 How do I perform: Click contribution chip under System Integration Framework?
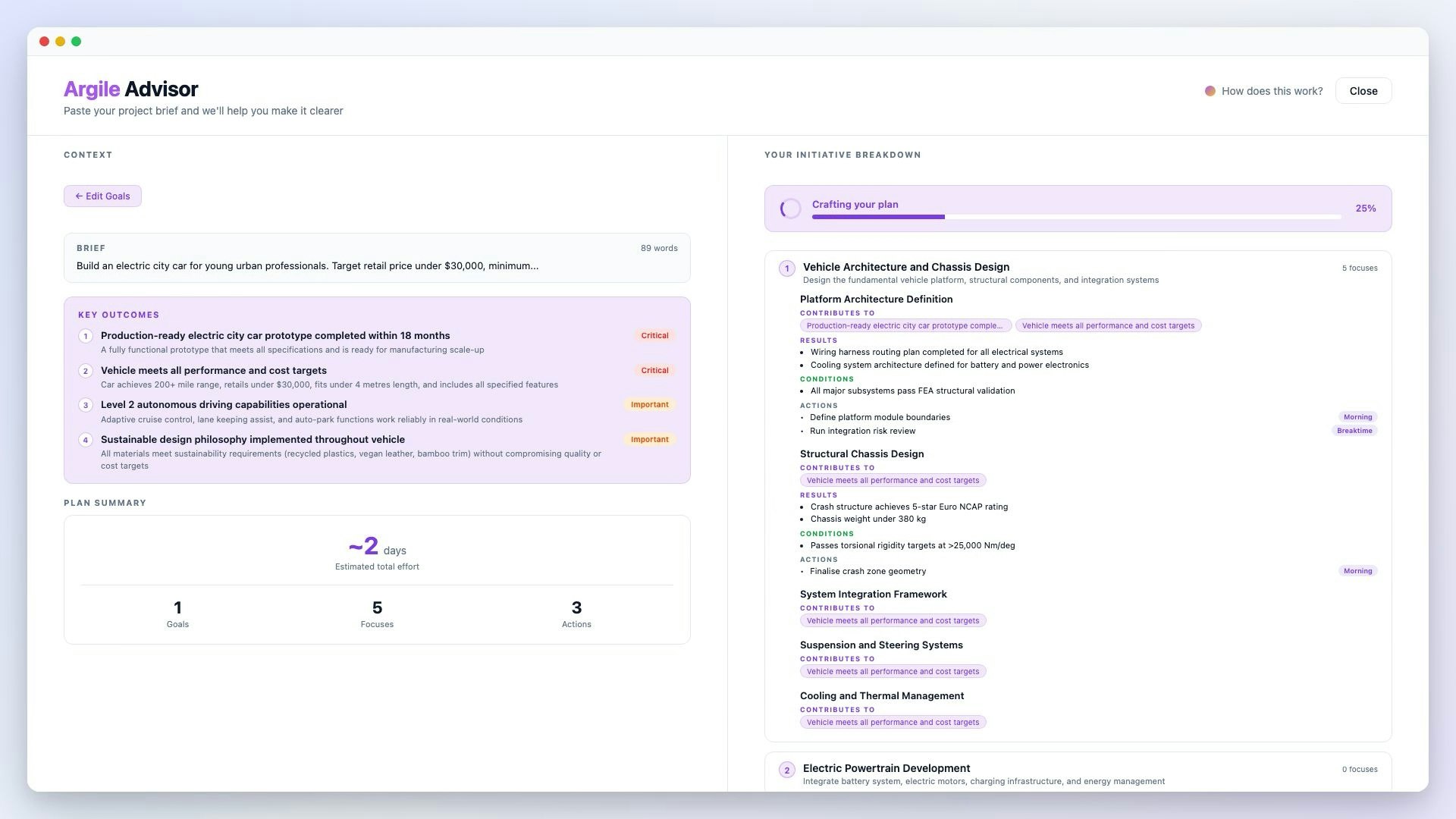[893, 620]
